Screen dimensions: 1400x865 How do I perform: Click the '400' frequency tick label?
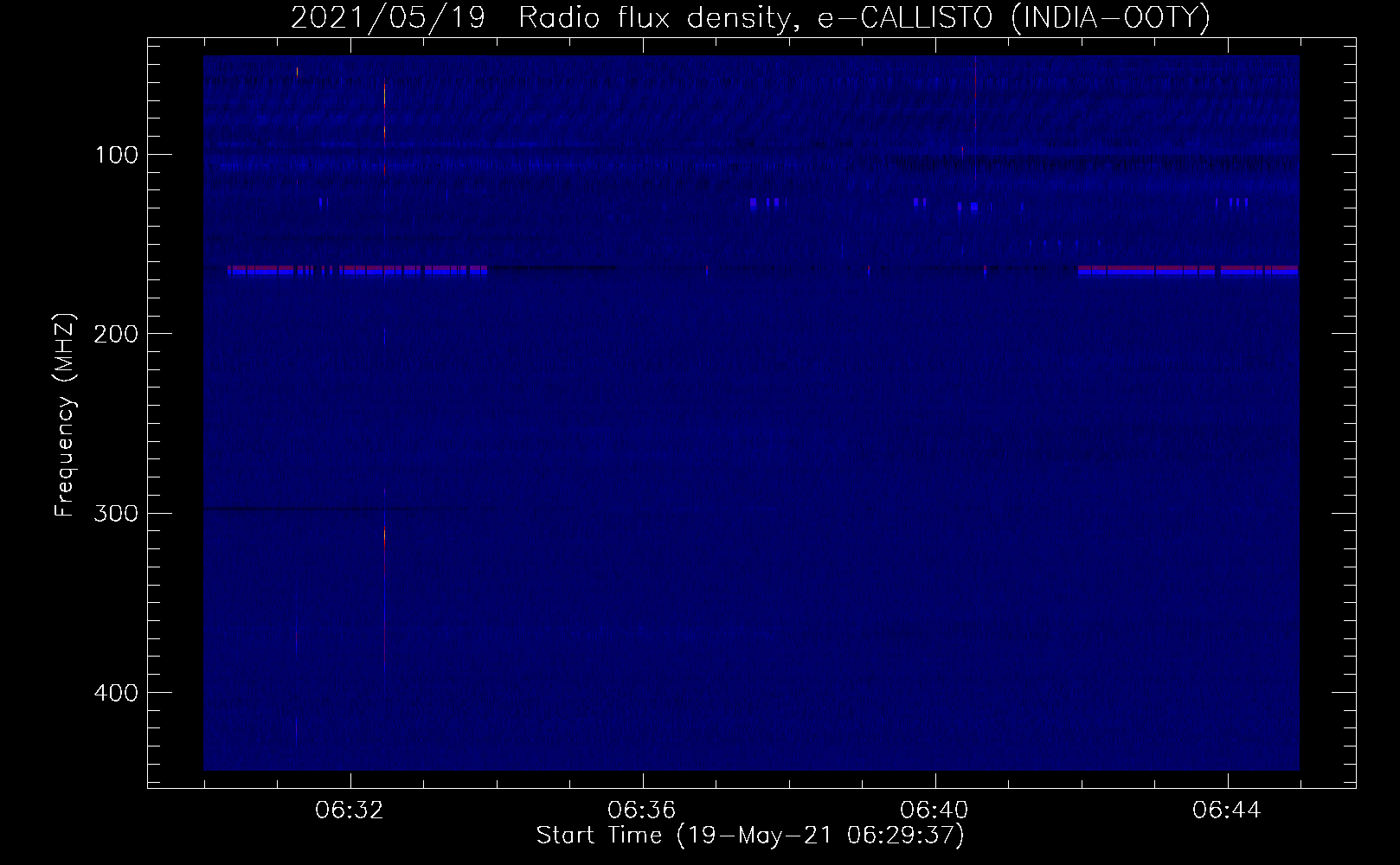click(116, 693)
